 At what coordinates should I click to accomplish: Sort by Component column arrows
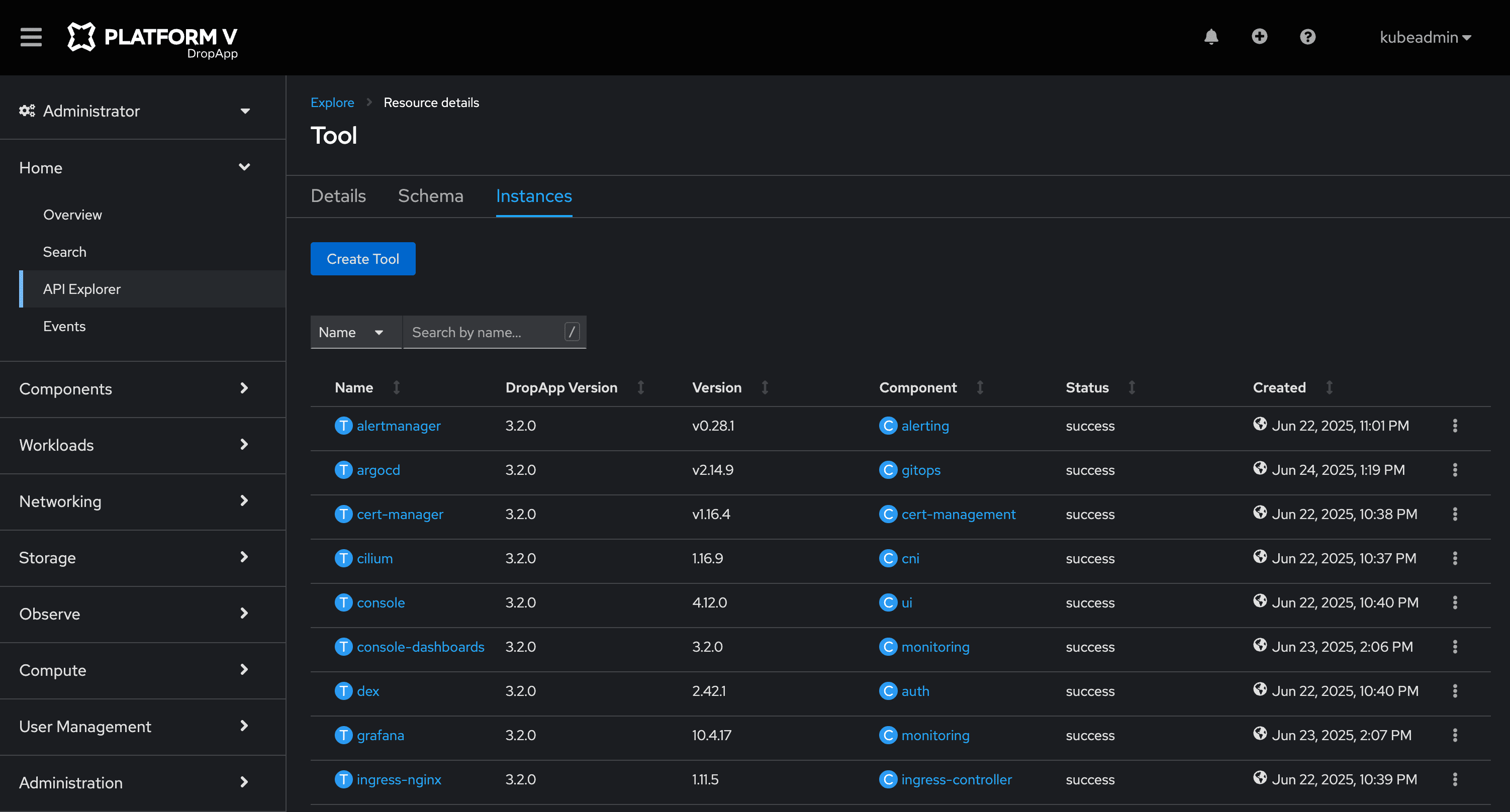(980, 387)
